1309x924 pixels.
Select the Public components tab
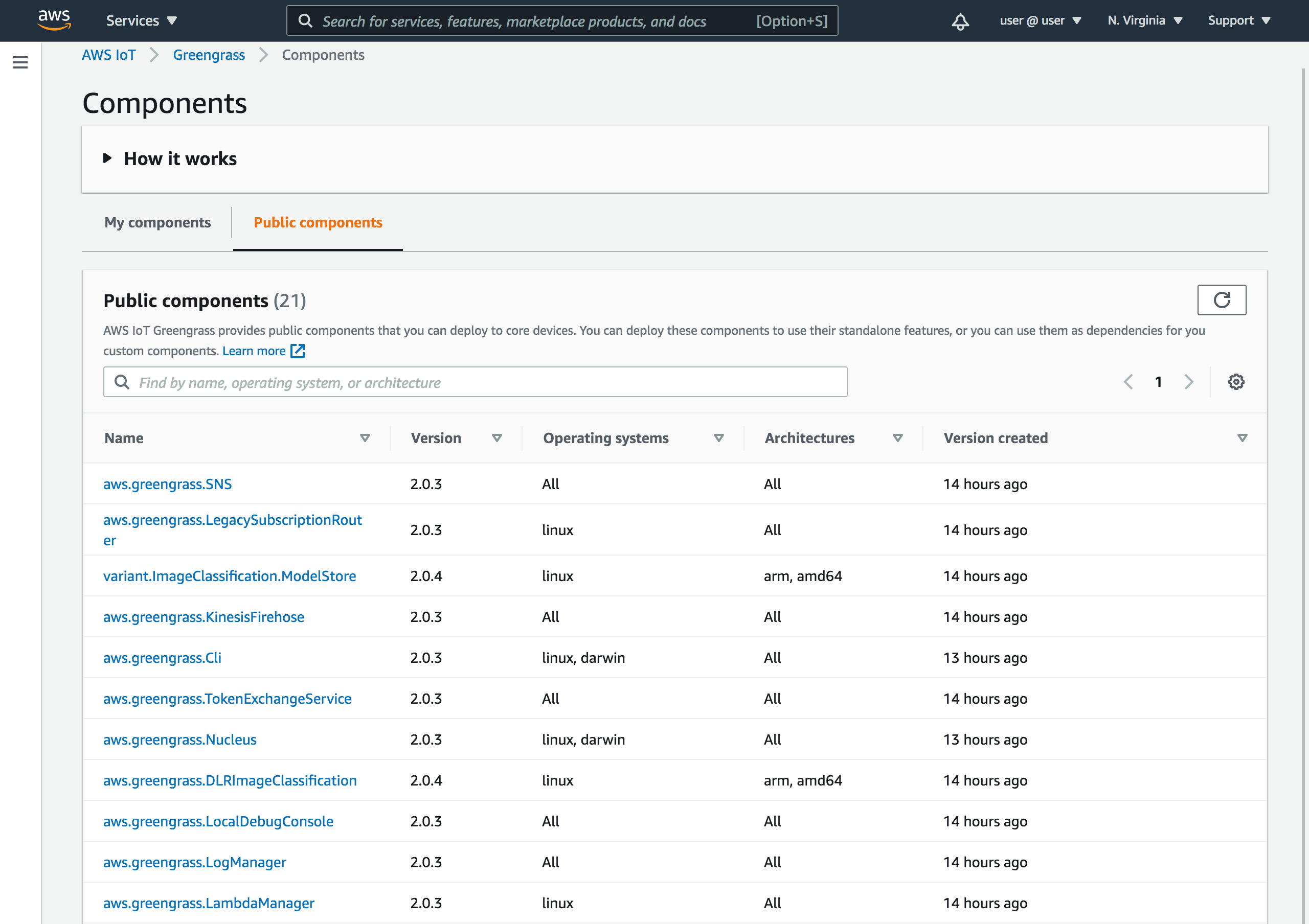318,222
